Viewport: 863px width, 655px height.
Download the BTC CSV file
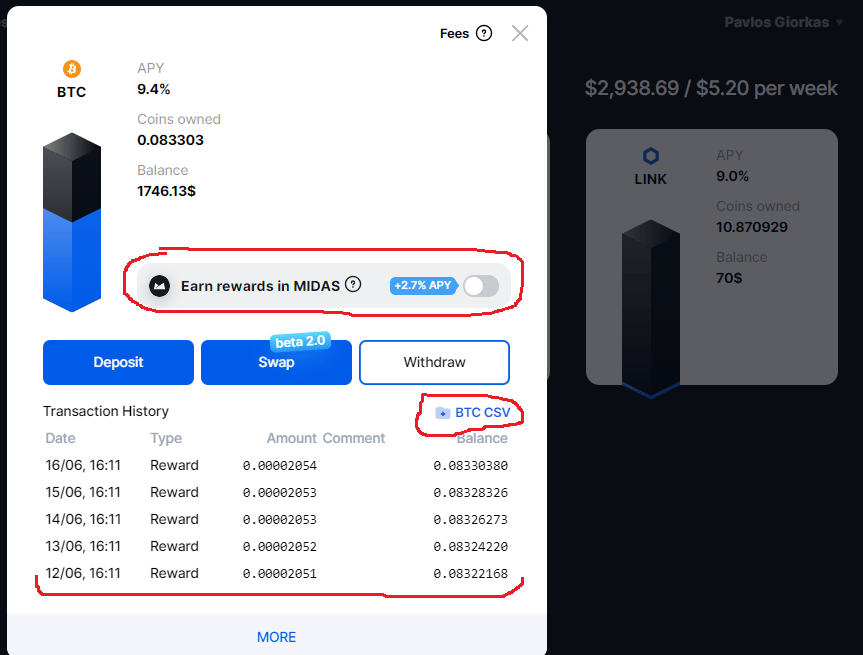coord(473,412)
